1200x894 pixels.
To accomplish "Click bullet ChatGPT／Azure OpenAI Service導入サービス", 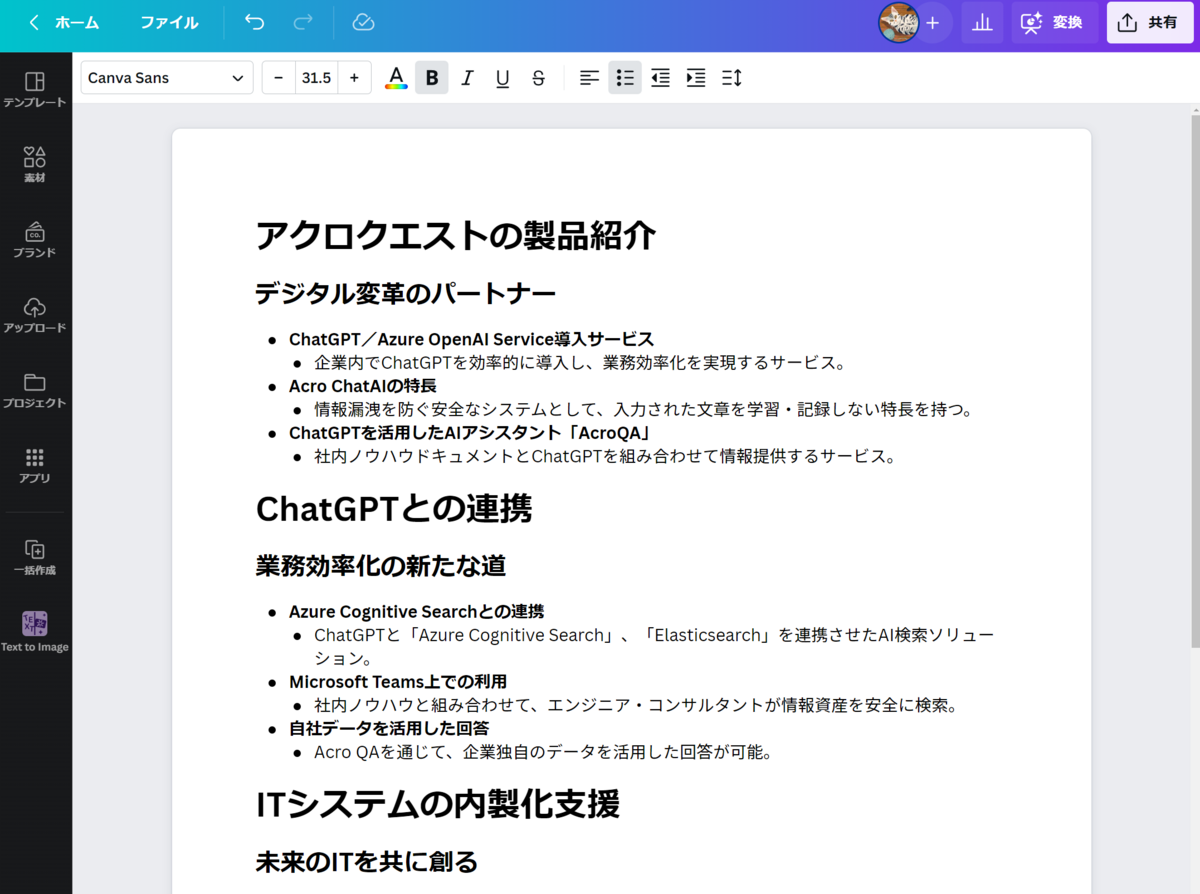I will click(471, 339).
